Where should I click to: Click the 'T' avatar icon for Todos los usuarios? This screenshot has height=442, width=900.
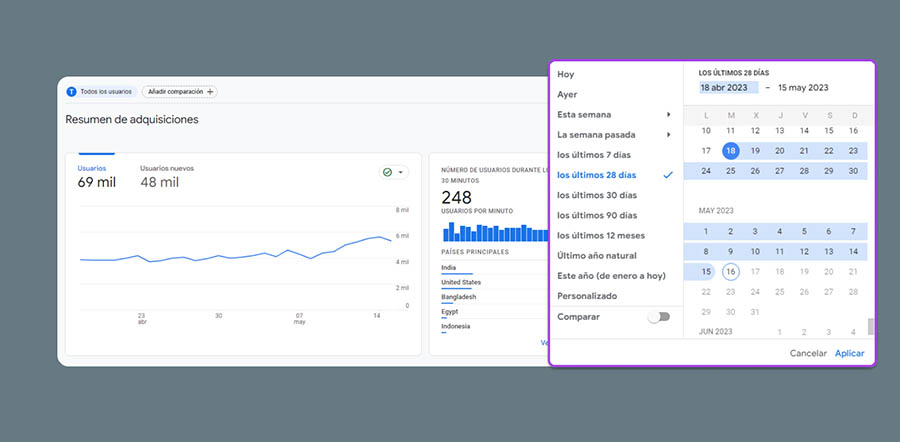click(x=71, y=91)
